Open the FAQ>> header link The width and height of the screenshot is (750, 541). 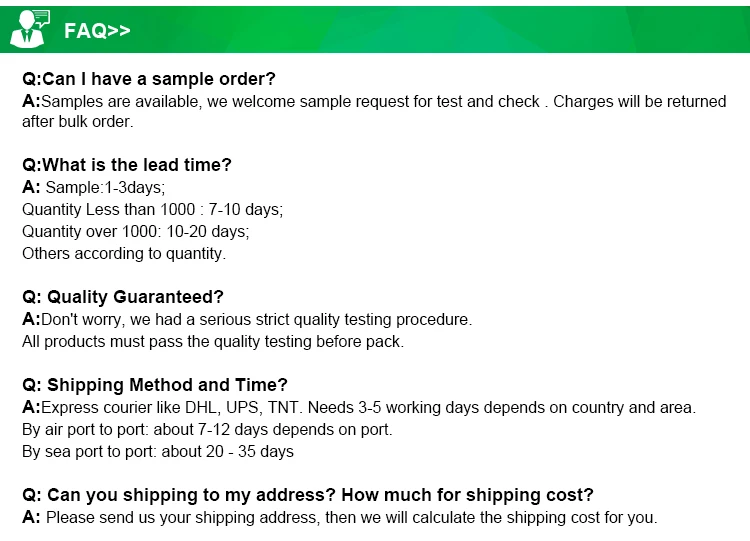coord(97,31)
